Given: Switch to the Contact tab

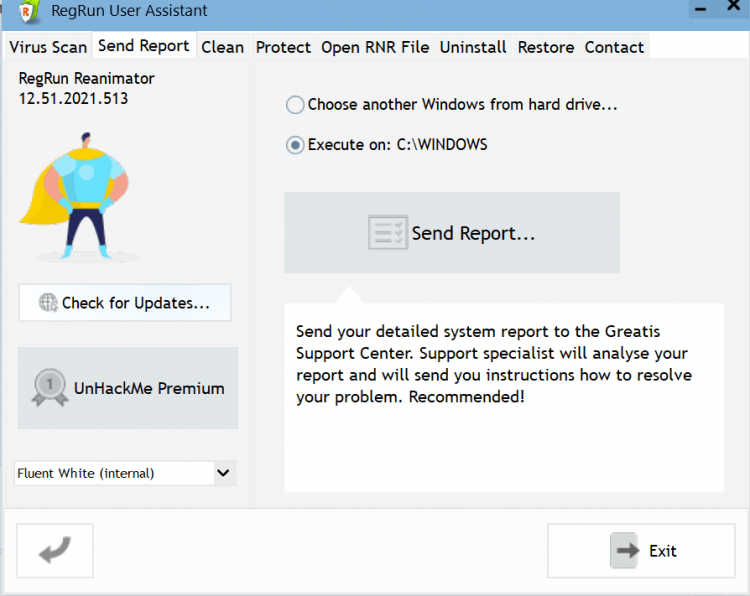Looking at the screenshot, I should pyautogui.click(x=614, y=47).
